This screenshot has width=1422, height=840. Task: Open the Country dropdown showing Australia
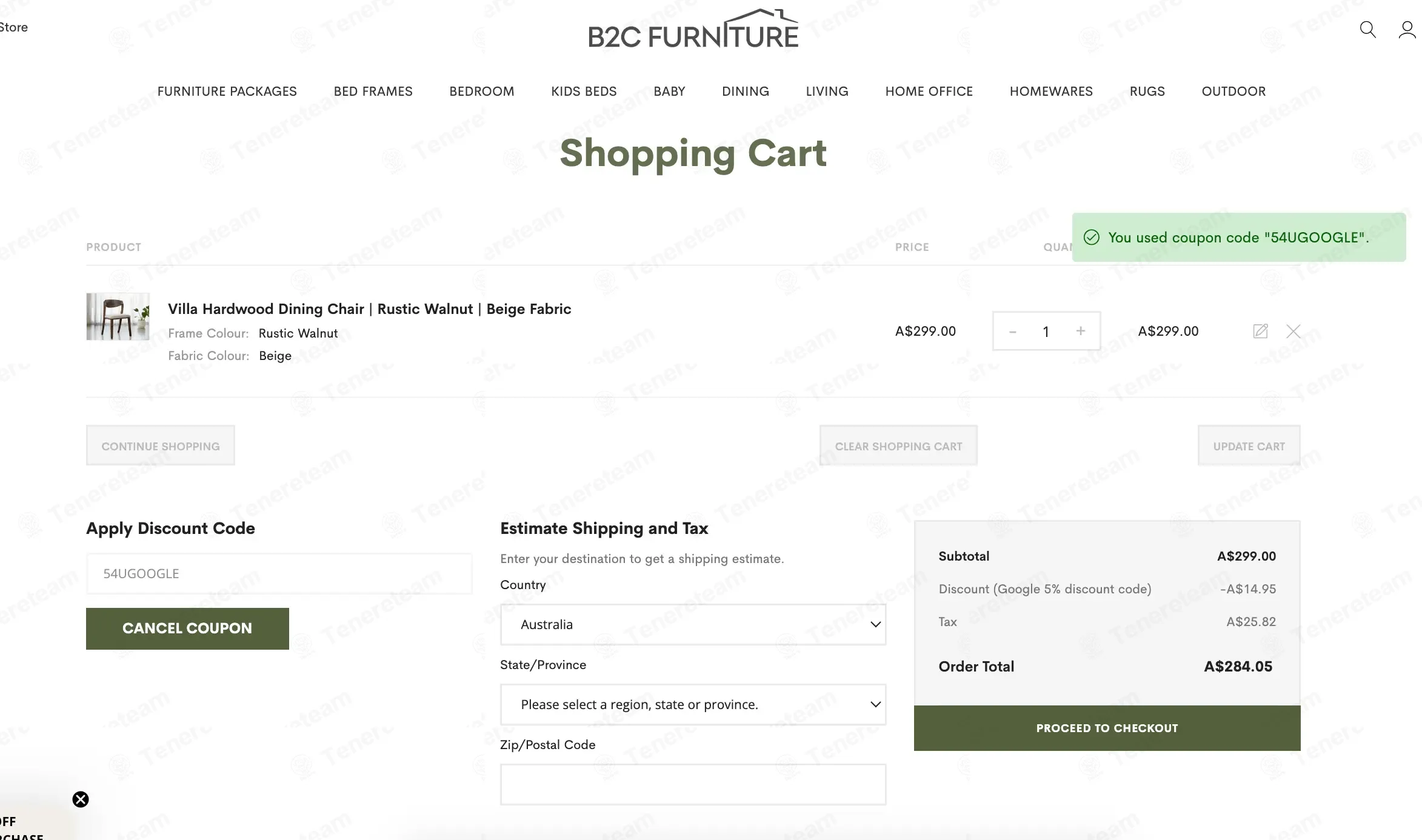[693, 624]
